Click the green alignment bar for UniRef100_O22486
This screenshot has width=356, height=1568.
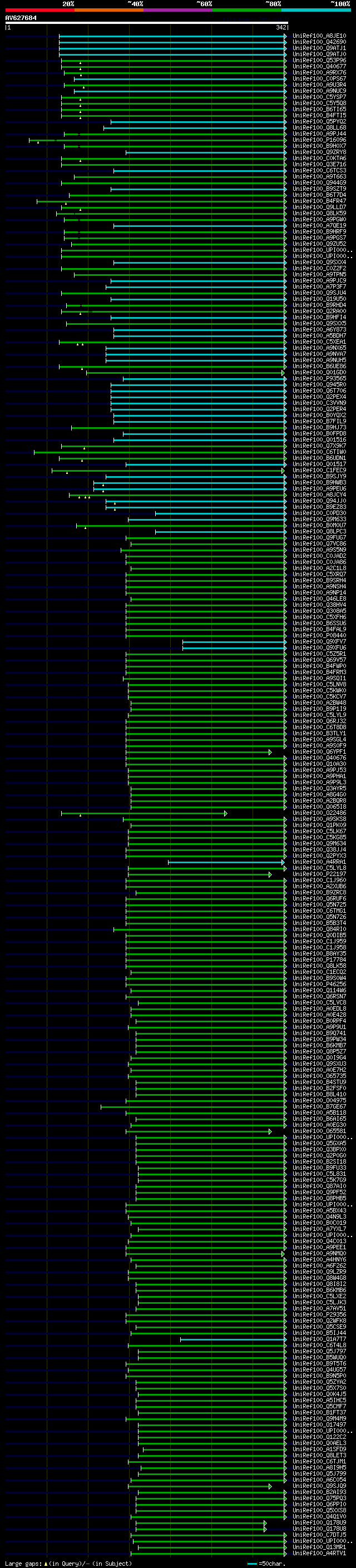click(144, 813)
